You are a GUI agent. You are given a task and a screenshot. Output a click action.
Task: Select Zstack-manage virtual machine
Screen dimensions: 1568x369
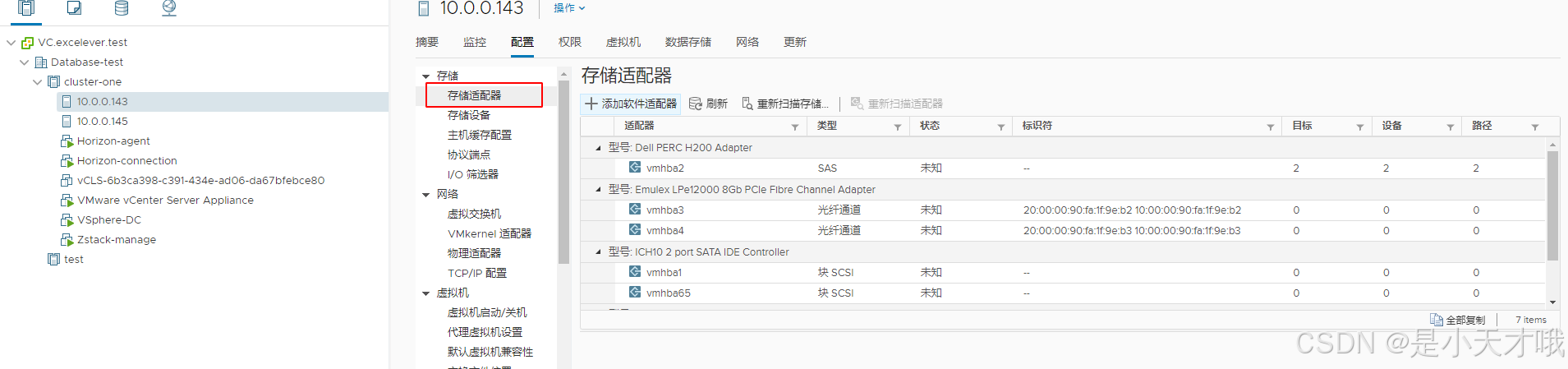[117, 240]
